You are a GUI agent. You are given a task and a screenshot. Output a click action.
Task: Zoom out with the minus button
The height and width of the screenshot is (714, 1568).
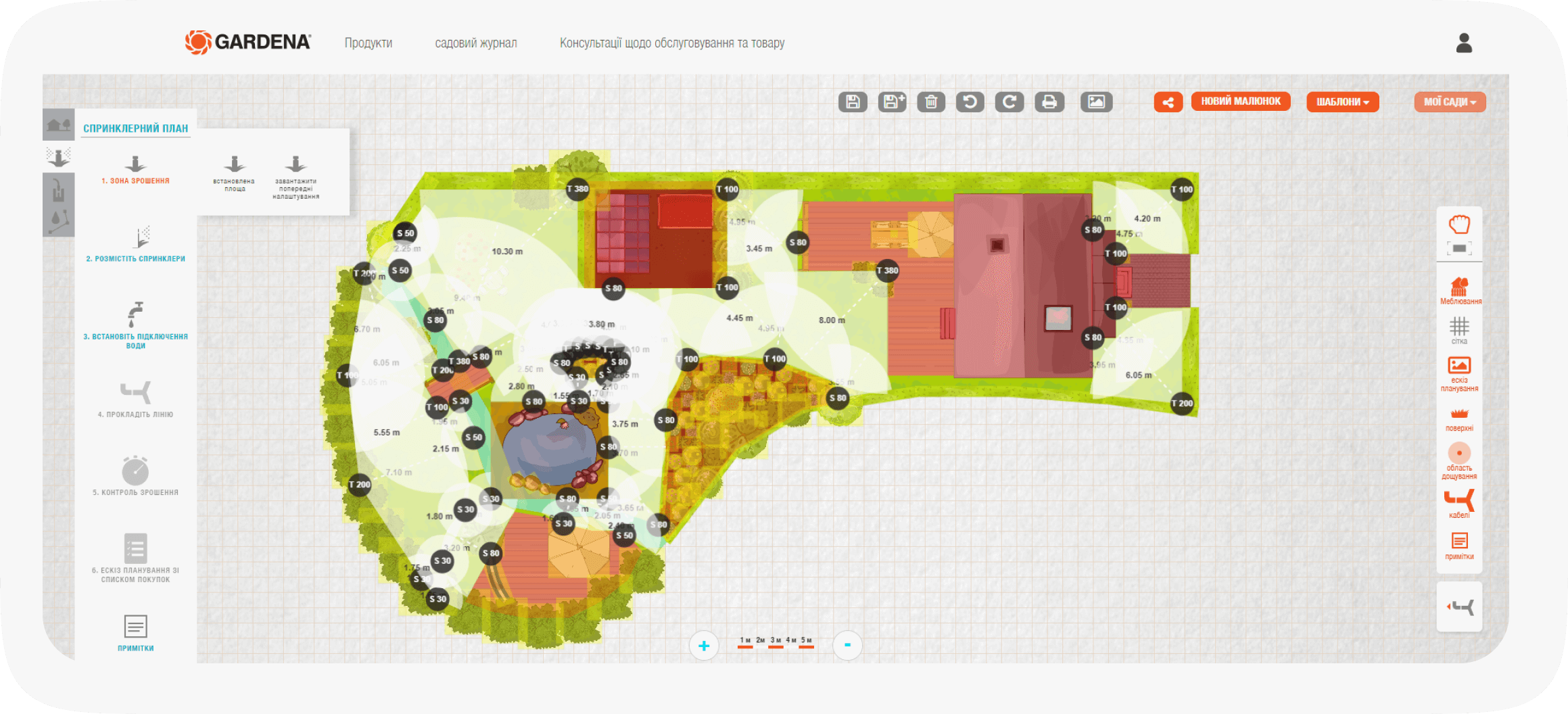point(847,645)
